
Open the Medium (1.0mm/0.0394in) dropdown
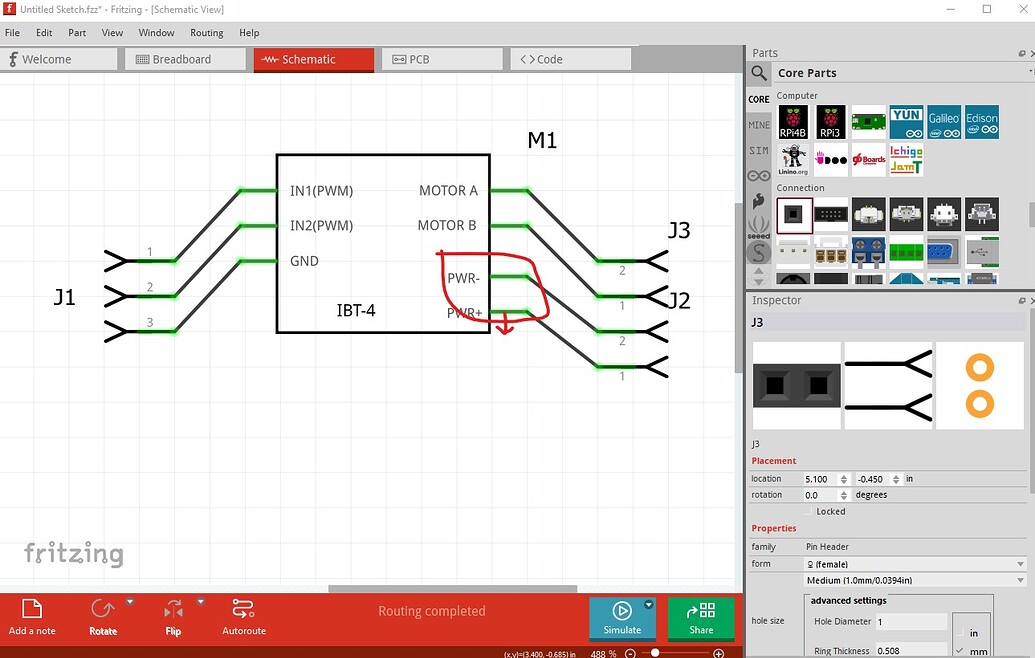(x=915, y=580)
